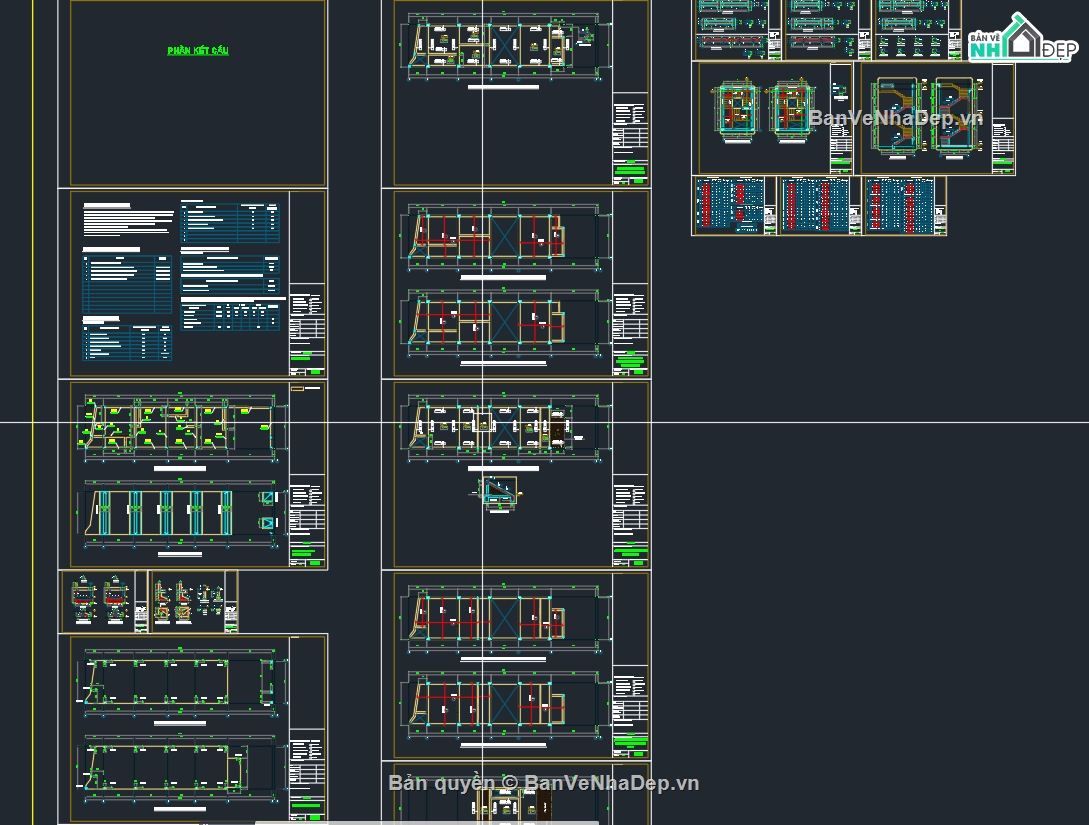
Task: Click the green title block stamp of top-center sheet
Action: pyautogui.click(x=631, y=169)
